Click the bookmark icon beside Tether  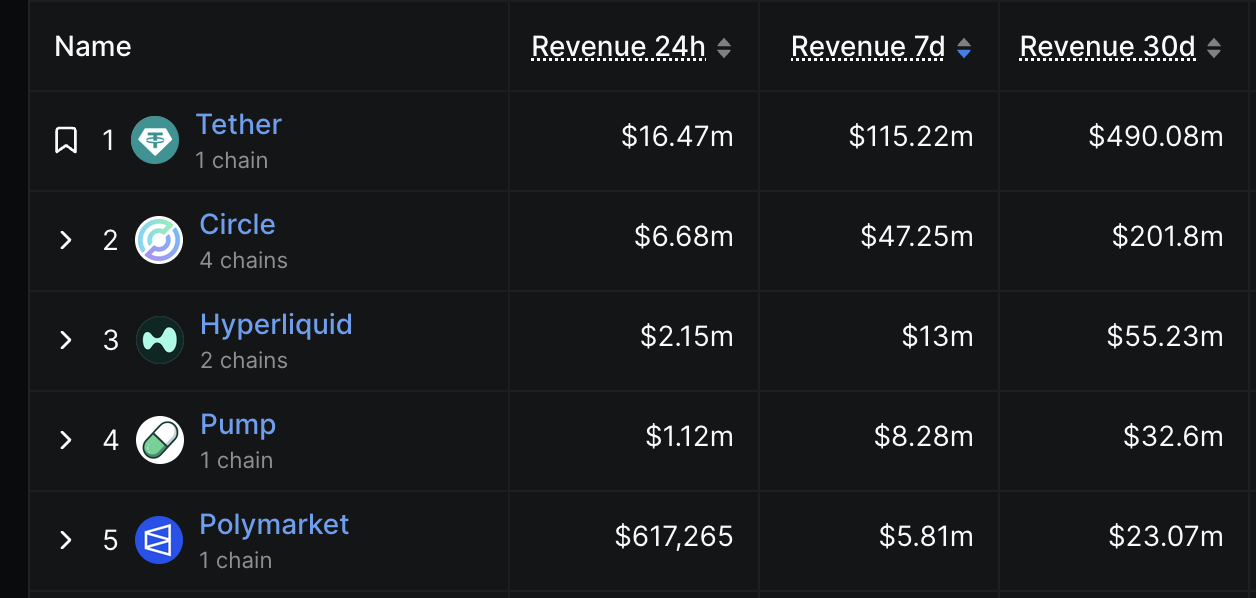[65, 140]
